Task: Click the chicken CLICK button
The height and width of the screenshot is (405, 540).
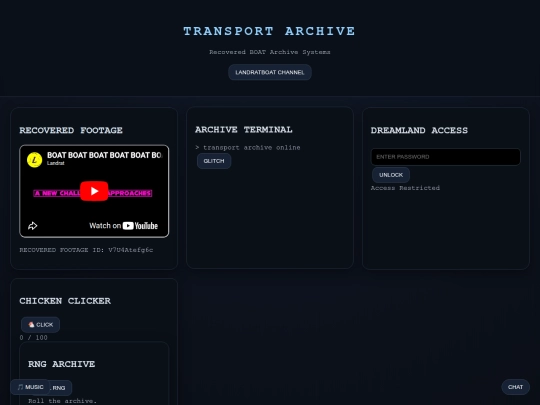Action: click(40, 325)
